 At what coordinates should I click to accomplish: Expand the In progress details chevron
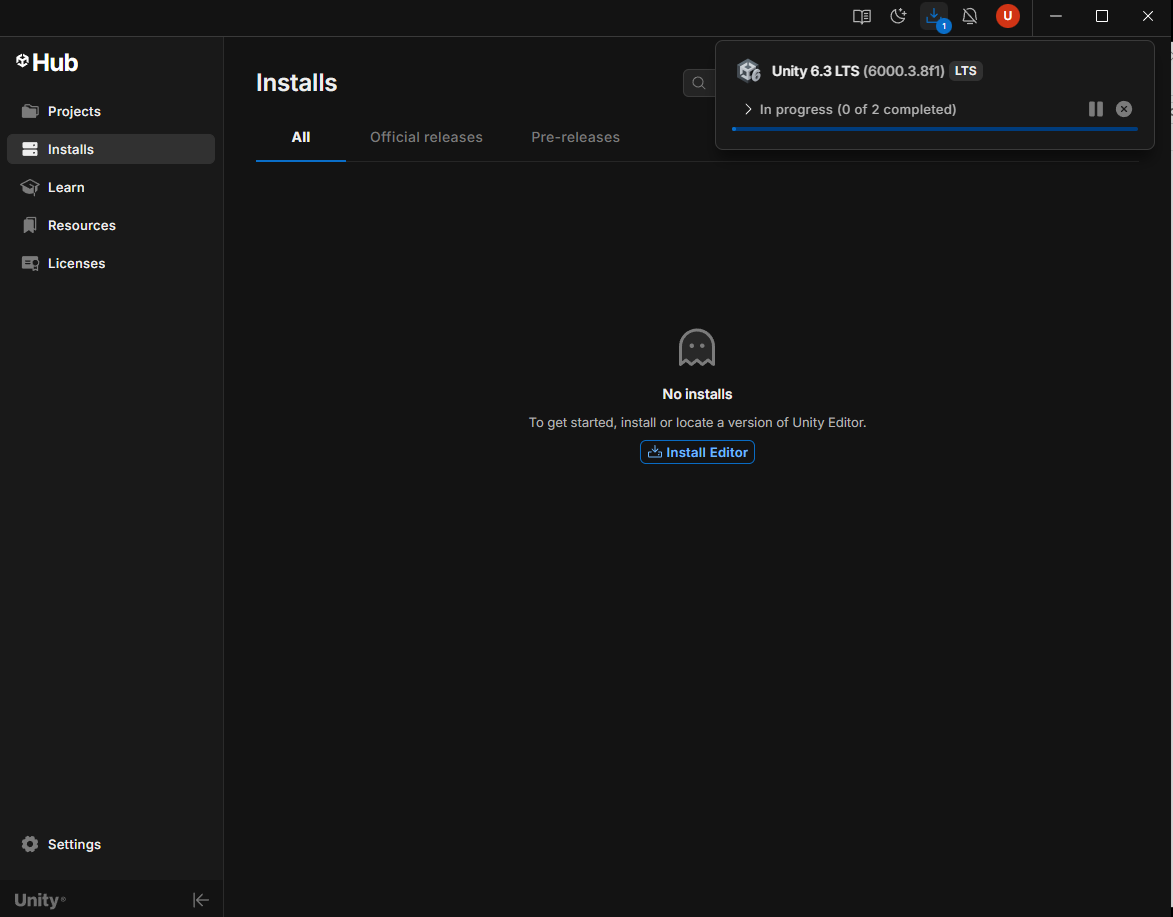(748, 109)
